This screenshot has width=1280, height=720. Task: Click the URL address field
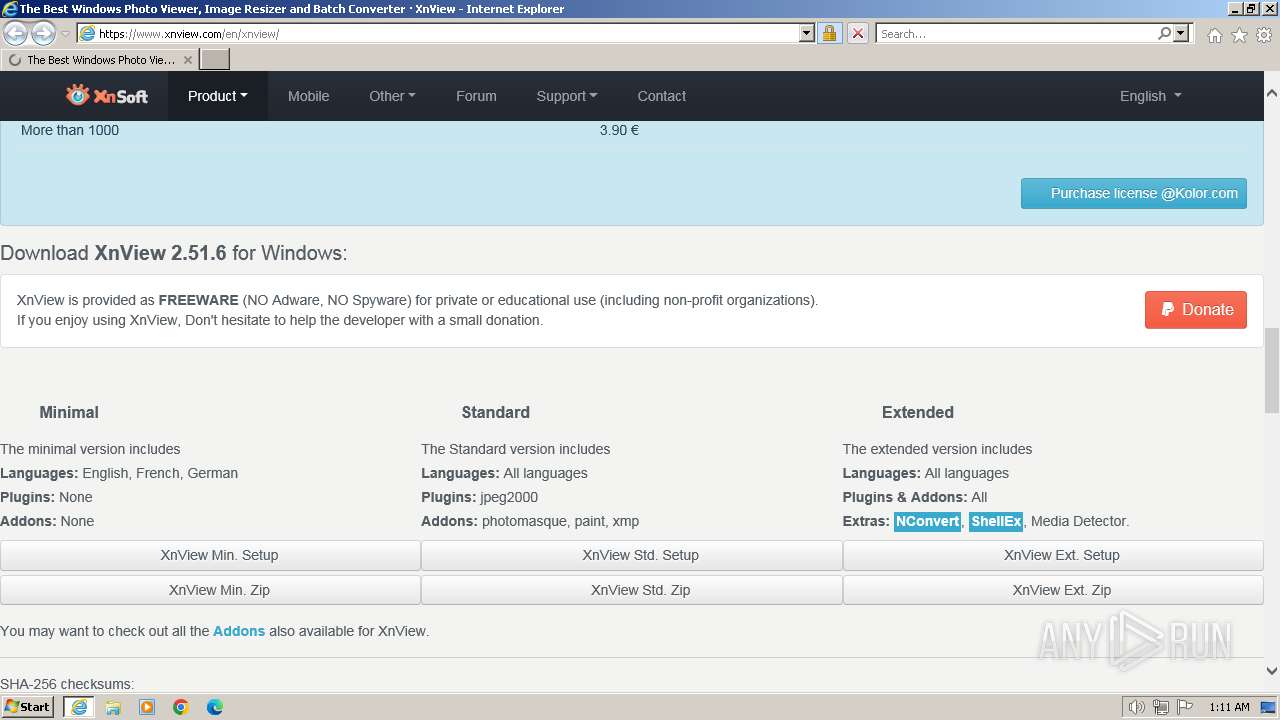pyautogui.click(x=446, y=33)
